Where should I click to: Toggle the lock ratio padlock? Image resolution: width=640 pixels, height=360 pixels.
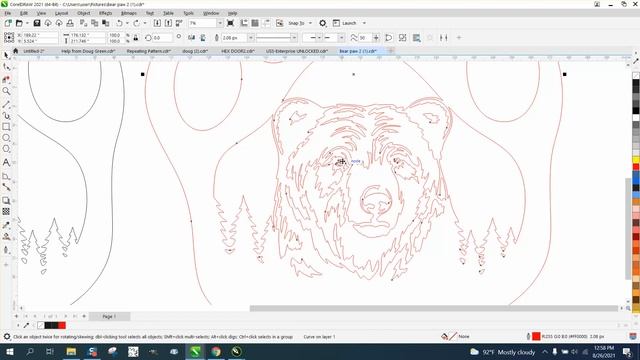(136, 38)
